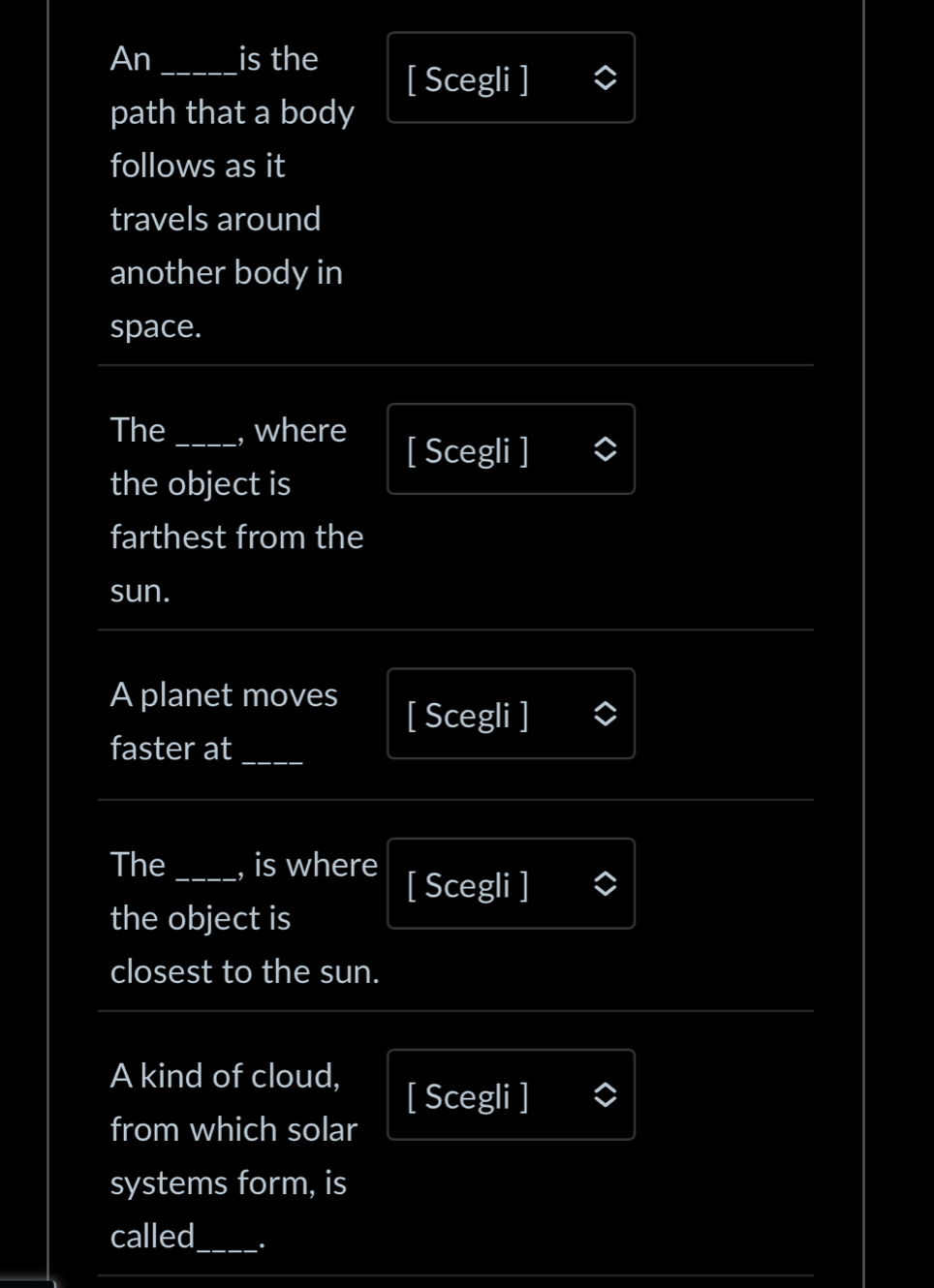Click the '[ Scegli ]' placeholder in the last row
This screenshot has width=934, height=1288.
pyautogui.click(x=468, y=1096)
